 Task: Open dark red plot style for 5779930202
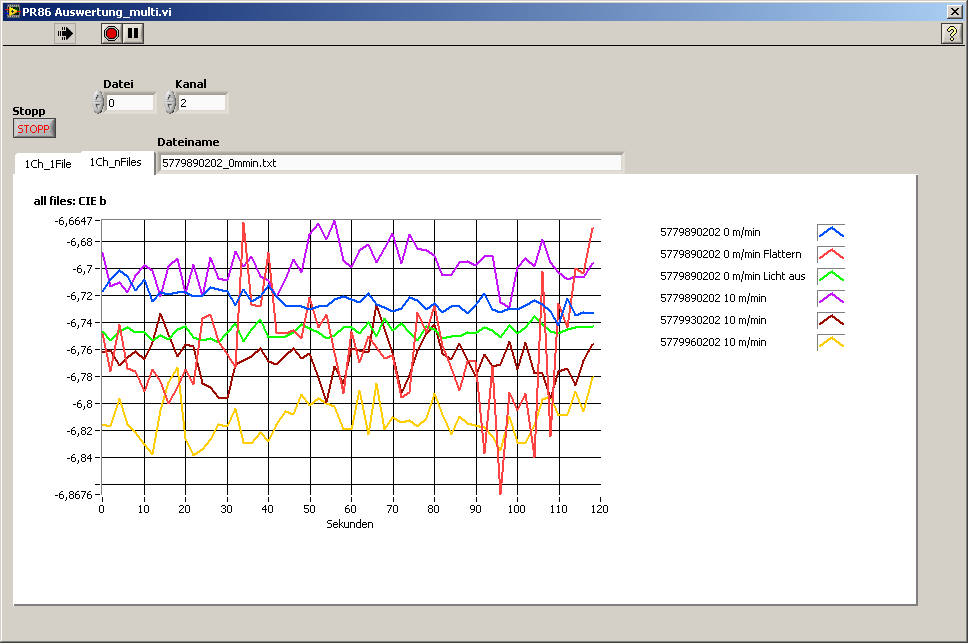[x=830, y=320]
